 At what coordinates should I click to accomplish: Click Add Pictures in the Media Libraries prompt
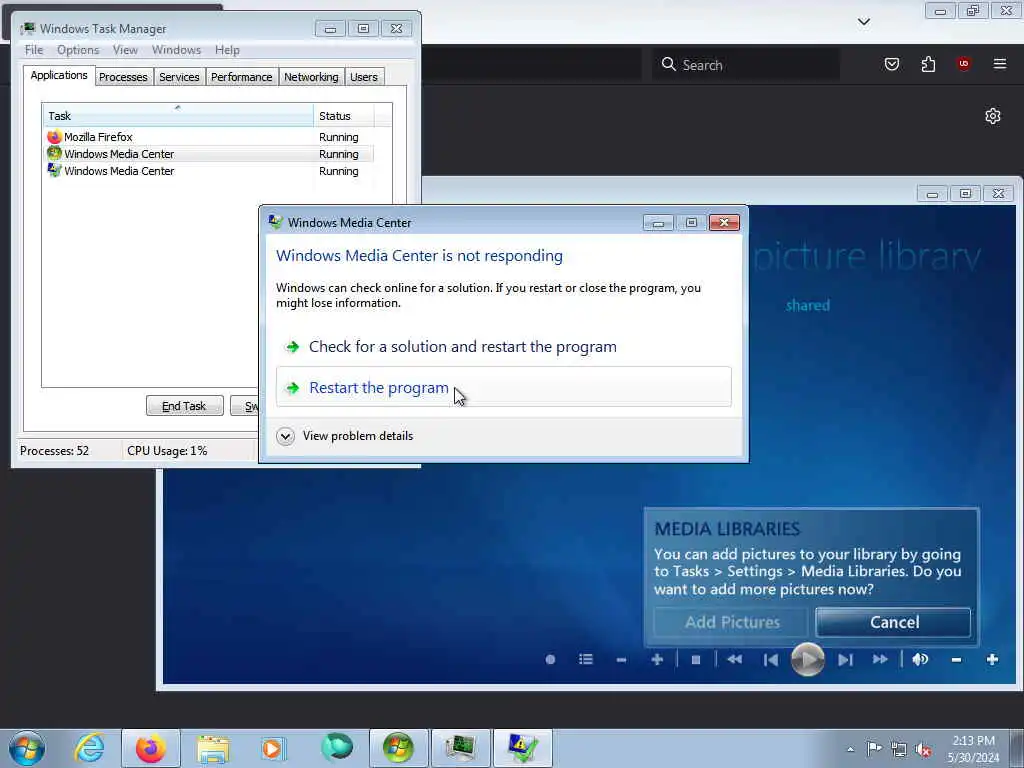(731, 622)
